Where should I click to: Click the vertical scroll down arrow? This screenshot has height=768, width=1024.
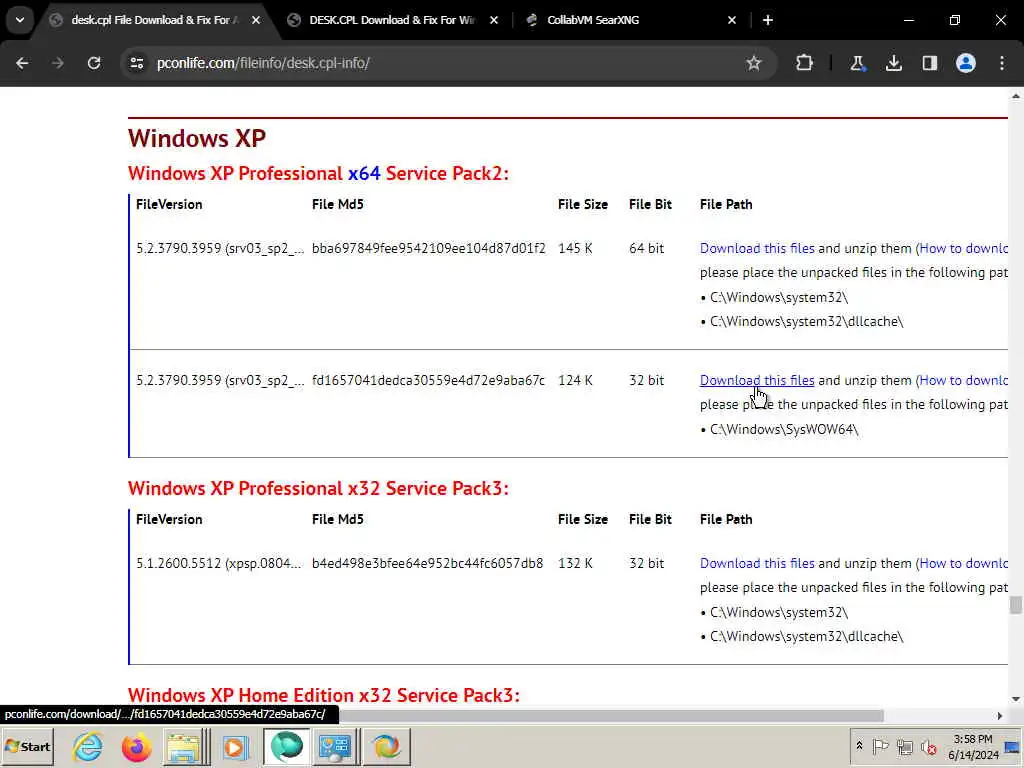coord(1016,699)
